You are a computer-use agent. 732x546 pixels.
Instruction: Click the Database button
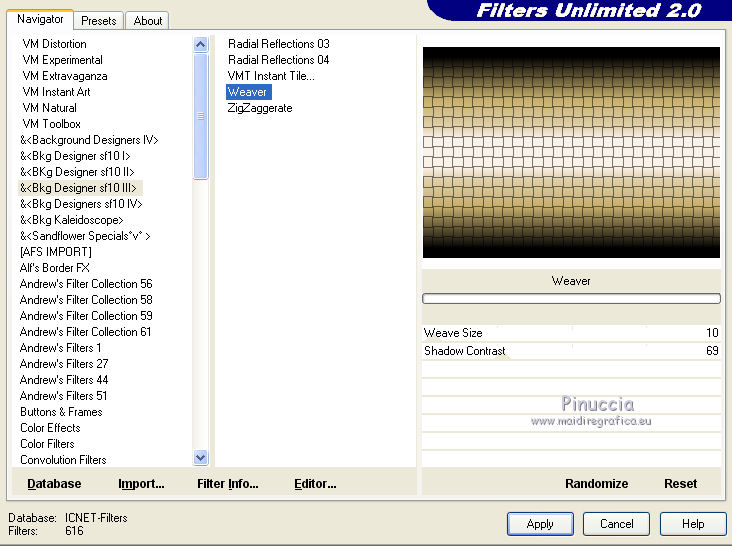(x=54, y=483)
